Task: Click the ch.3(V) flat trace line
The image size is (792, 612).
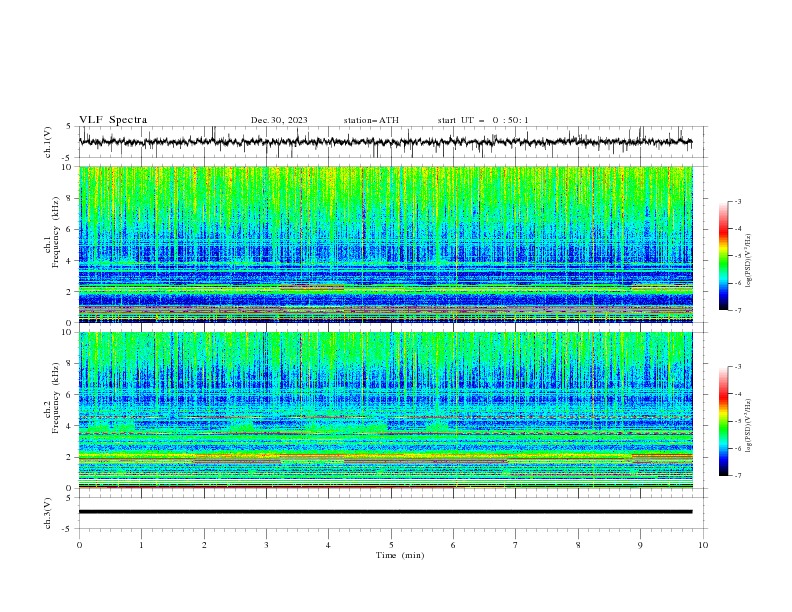Action: 385,512
